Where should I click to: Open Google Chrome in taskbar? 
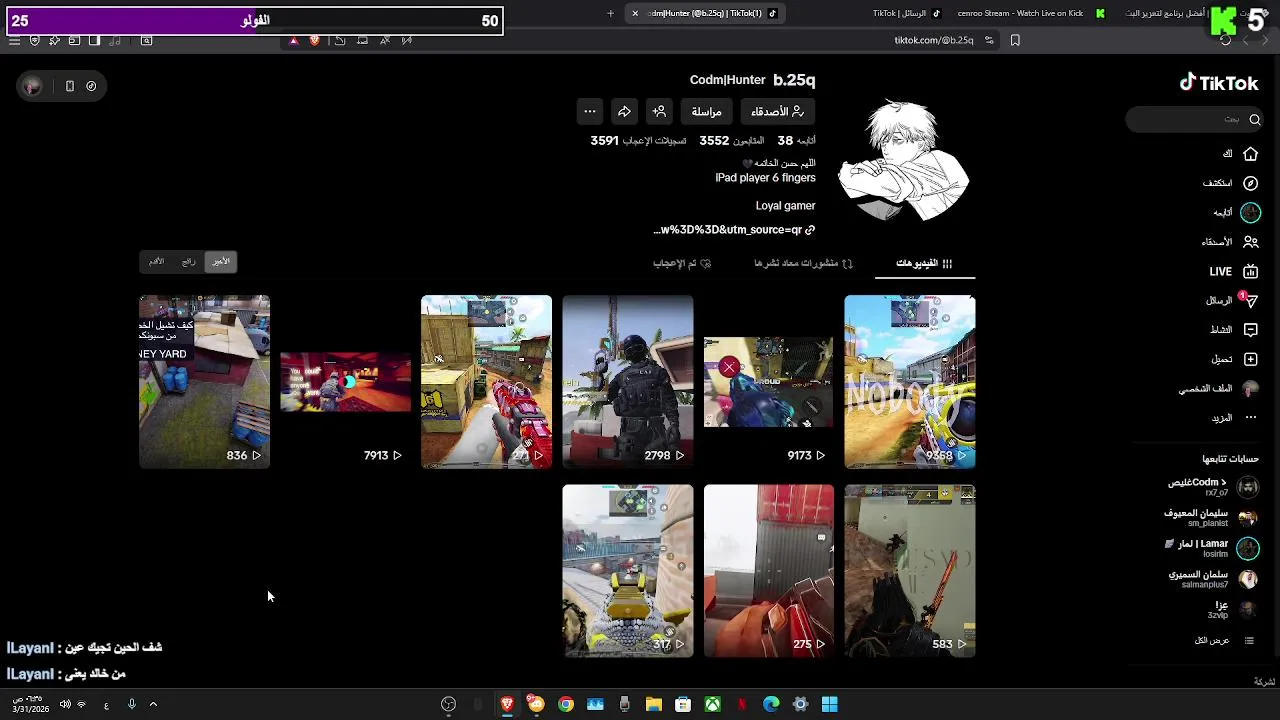pyautogui.click(x=566, y=704)
